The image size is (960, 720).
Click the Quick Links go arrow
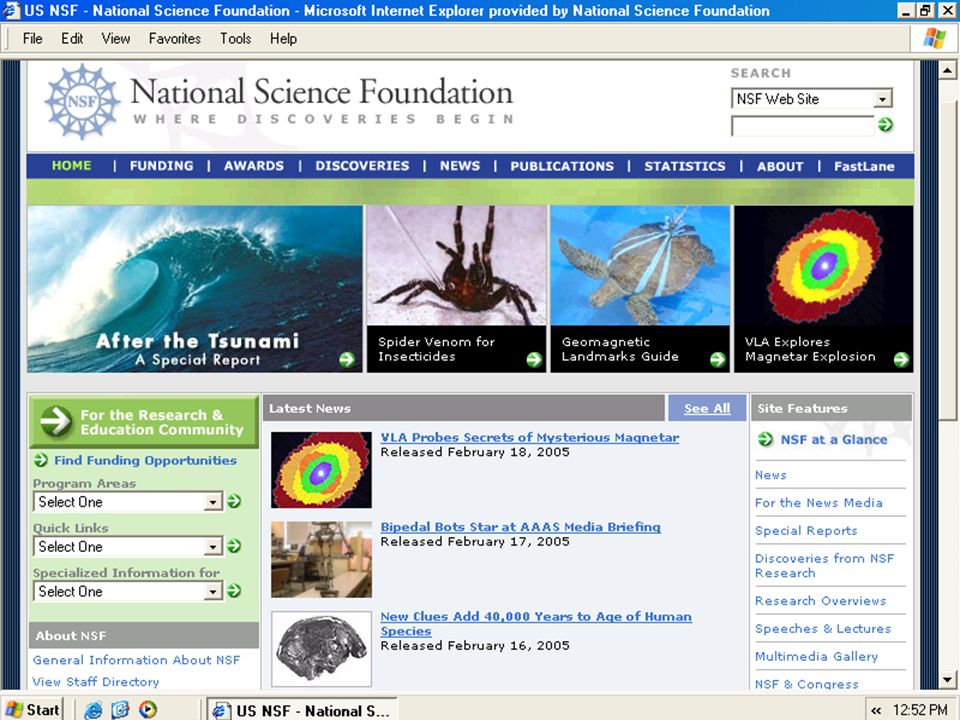[234, 546]
